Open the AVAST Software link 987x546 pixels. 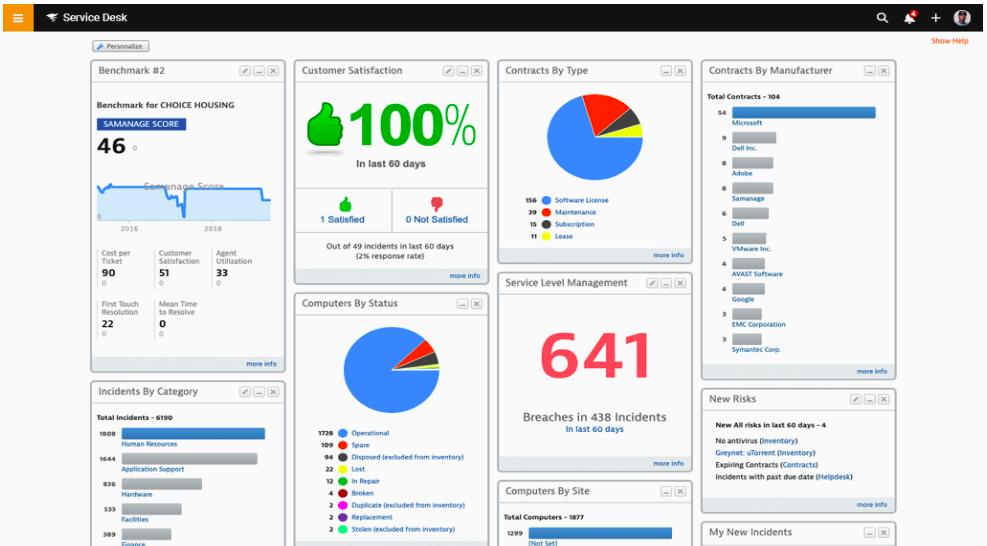757,274
